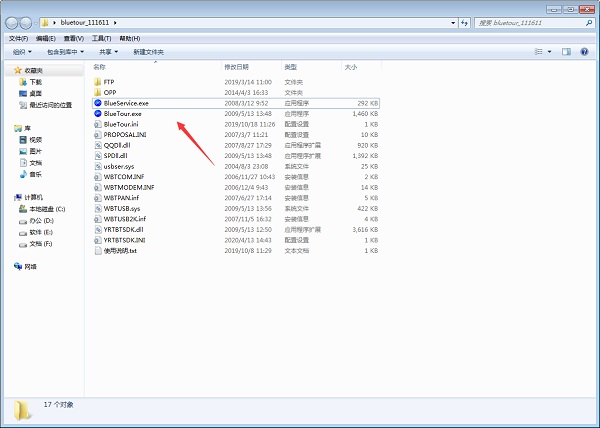This screenshot has height=428, width=600.
Task: Click the back navigation arrow button
Action: [13, 21]
